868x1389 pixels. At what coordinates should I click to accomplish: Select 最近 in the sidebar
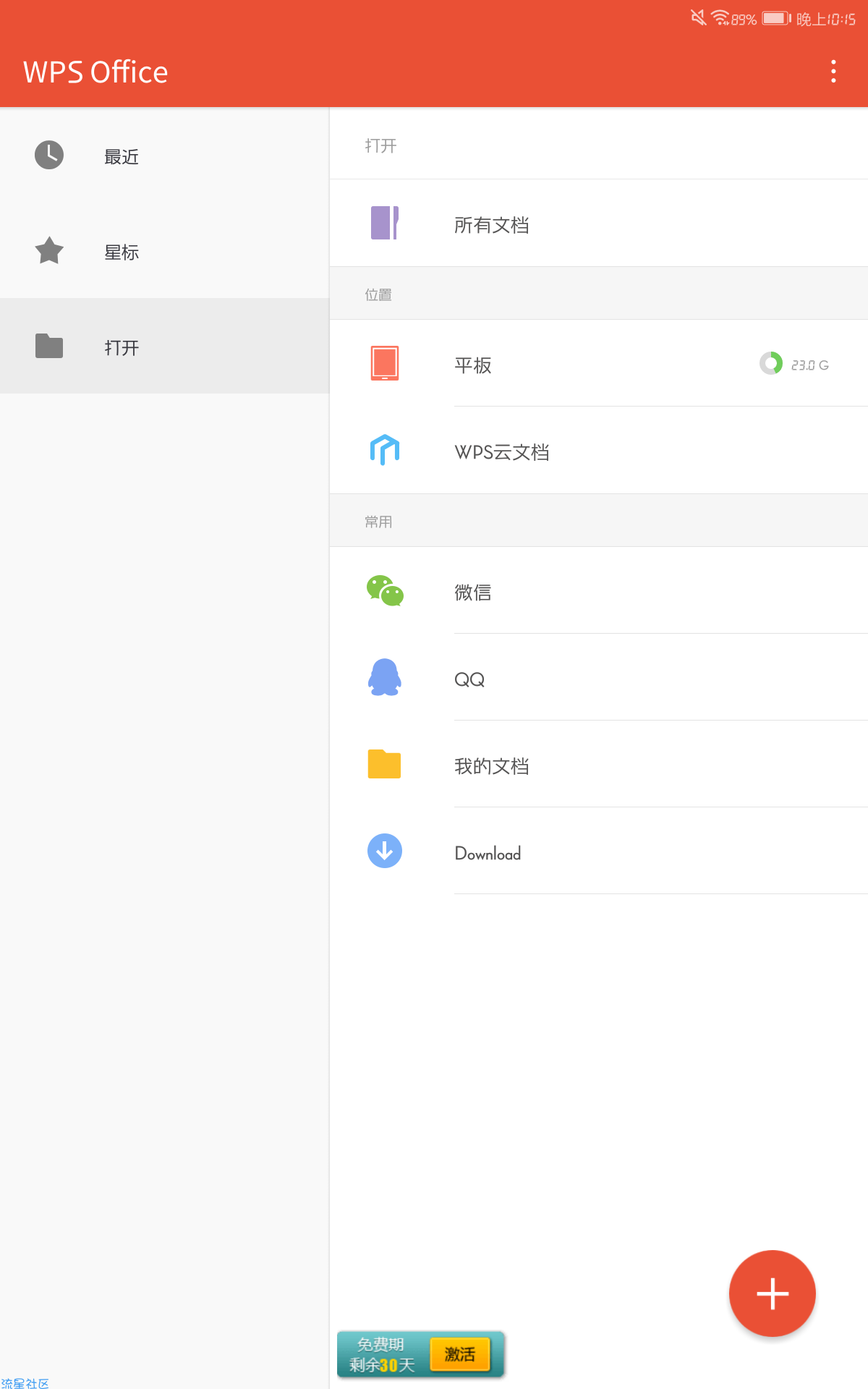point(164,155)
